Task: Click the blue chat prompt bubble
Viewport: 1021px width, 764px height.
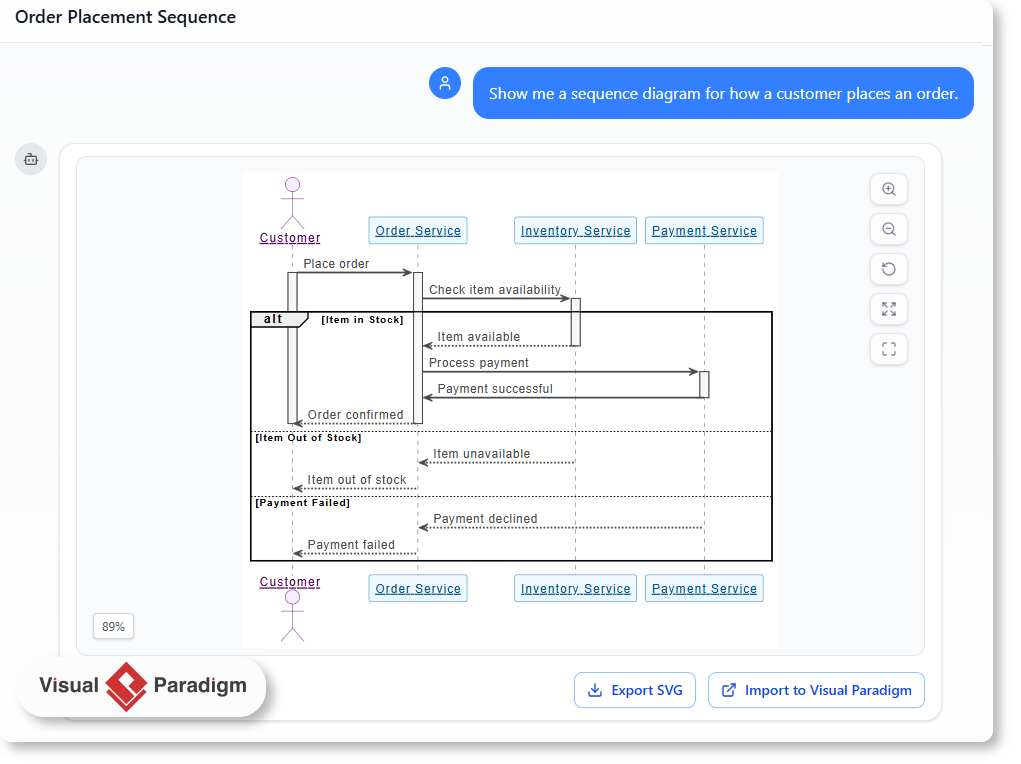Action: (723, 93)
